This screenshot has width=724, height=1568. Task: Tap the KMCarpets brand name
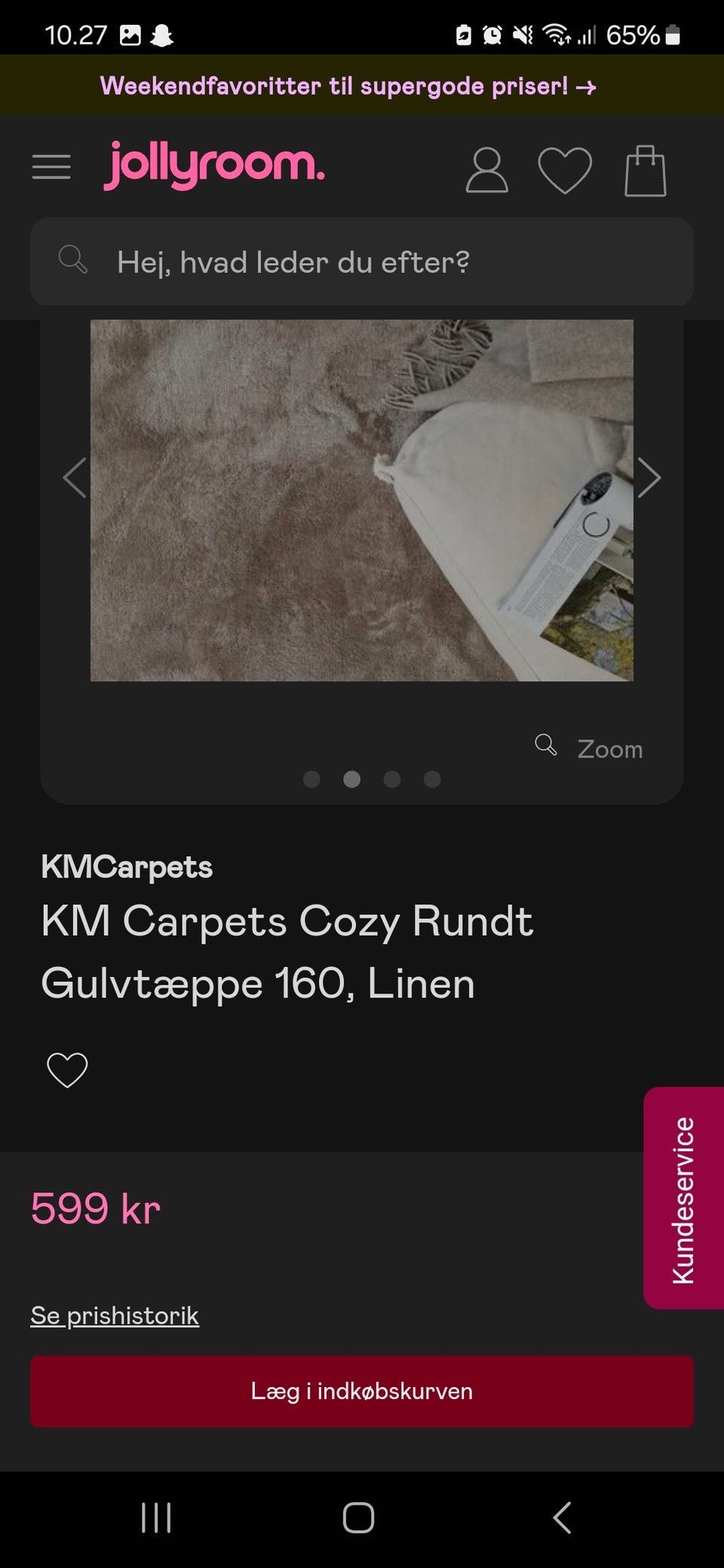point(127,867)
